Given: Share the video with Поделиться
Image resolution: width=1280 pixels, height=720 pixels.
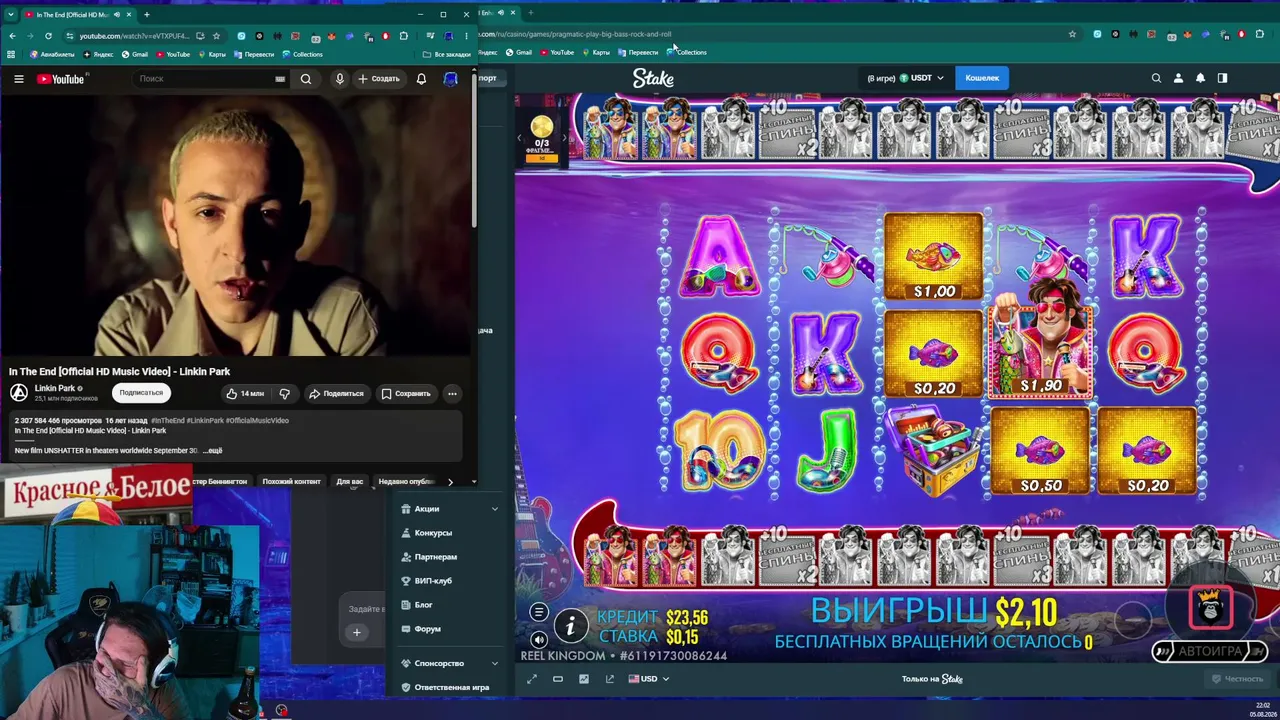Looking at the screenshot, I should 336,394.
